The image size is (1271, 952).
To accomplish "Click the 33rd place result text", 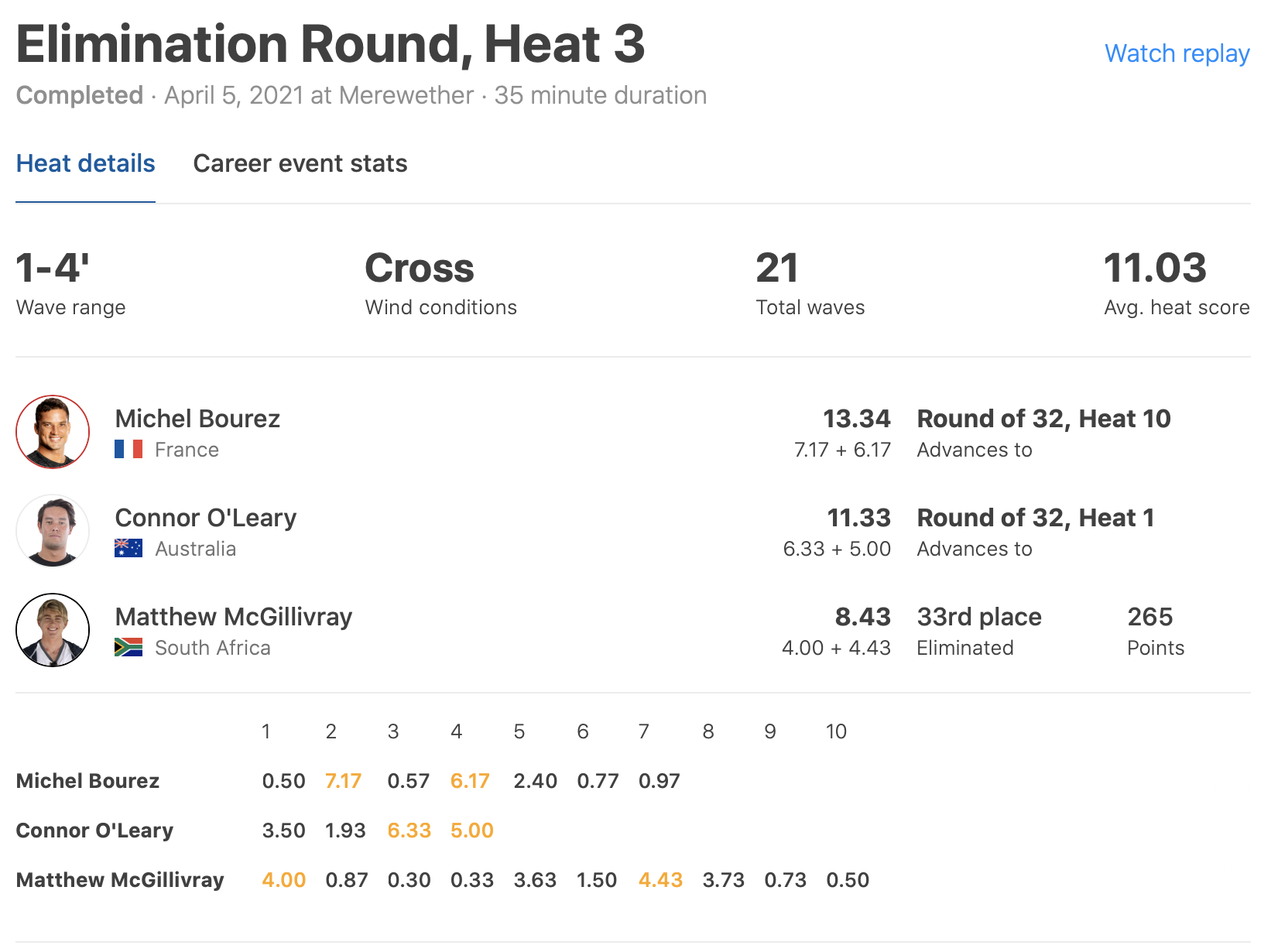I will coord(979,617).
